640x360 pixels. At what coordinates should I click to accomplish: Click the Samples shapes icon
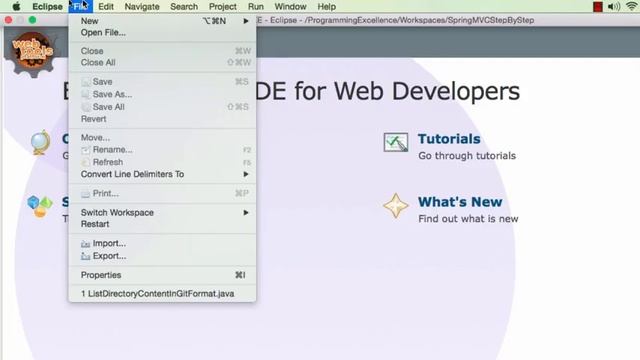click(40, 206)
